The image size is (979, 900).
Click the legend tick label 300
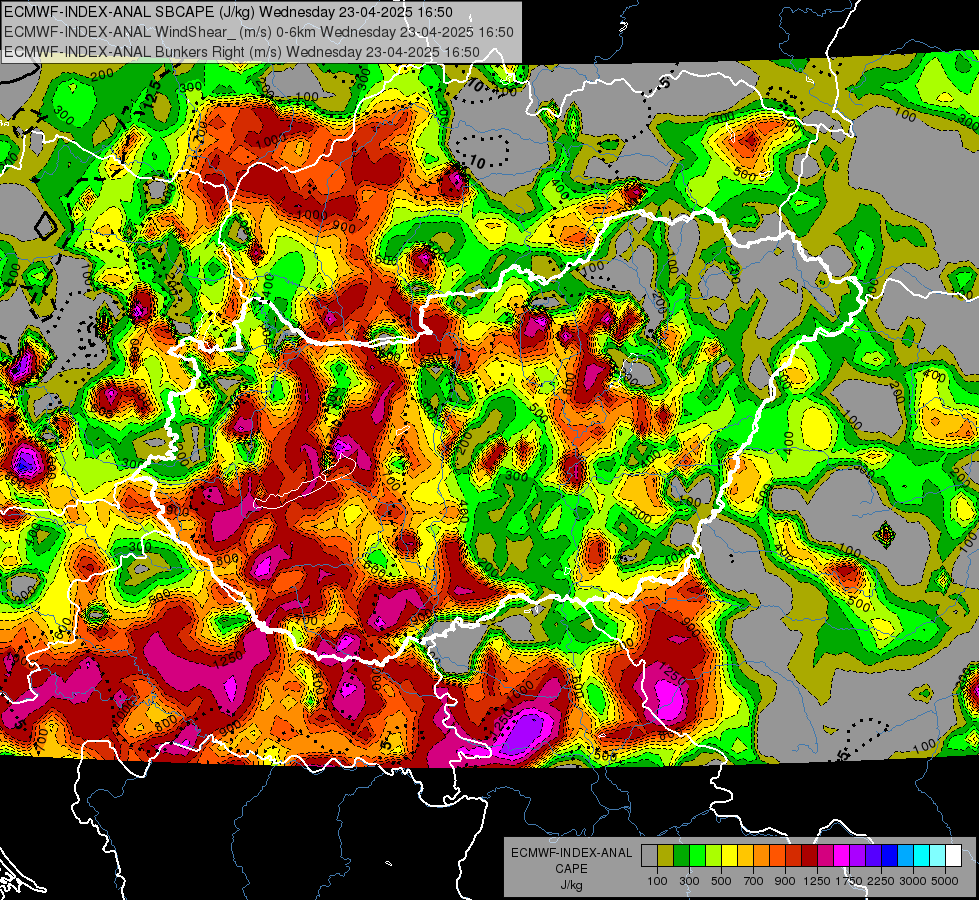pos(689,881)
